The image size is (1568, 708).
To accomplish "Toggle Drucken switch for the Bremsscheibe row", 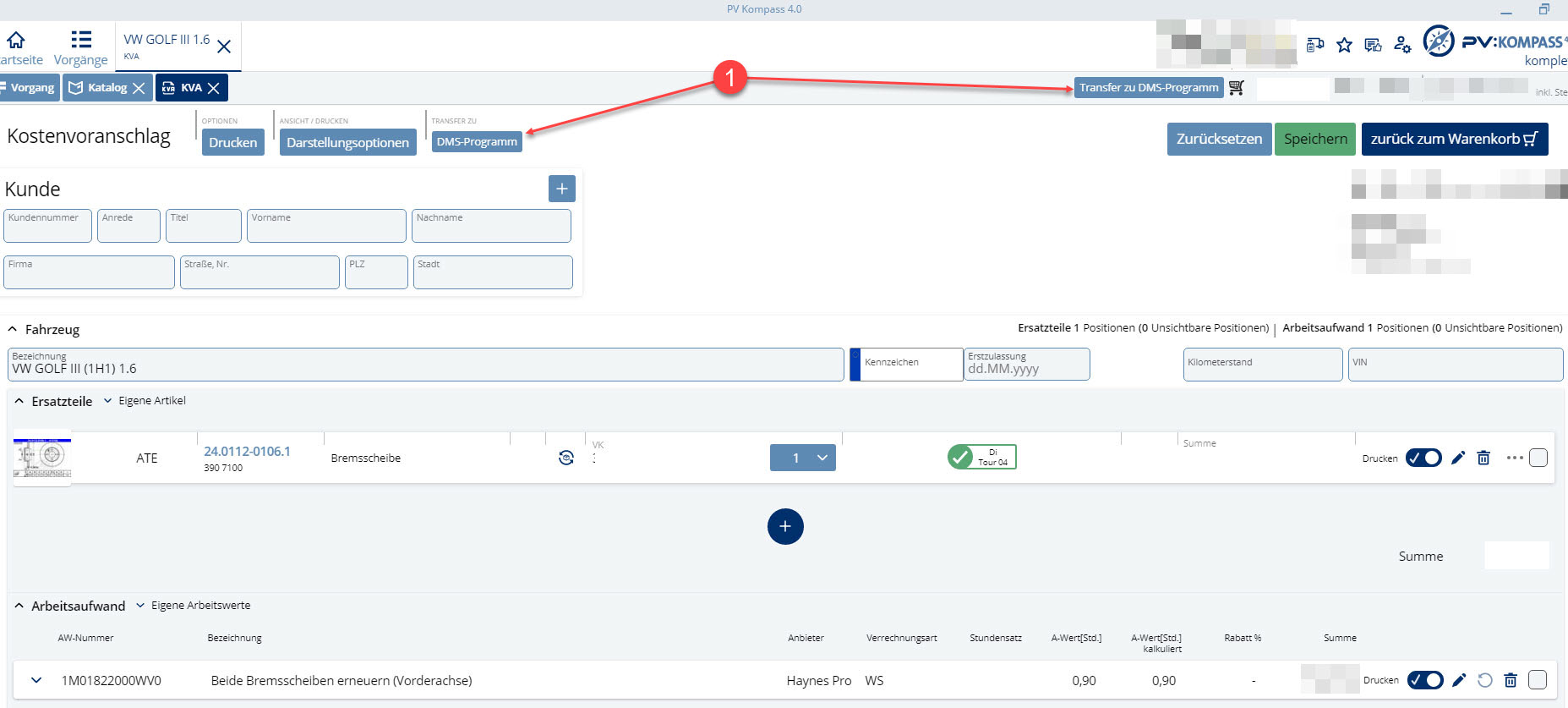I will pyautogui.click(x=1424, y=458).
